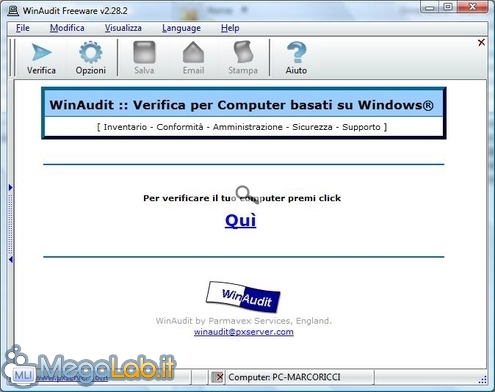Open the File menu
Viewport: 495px width, 392px height.
pyautogui.click(x=23, y=28)
